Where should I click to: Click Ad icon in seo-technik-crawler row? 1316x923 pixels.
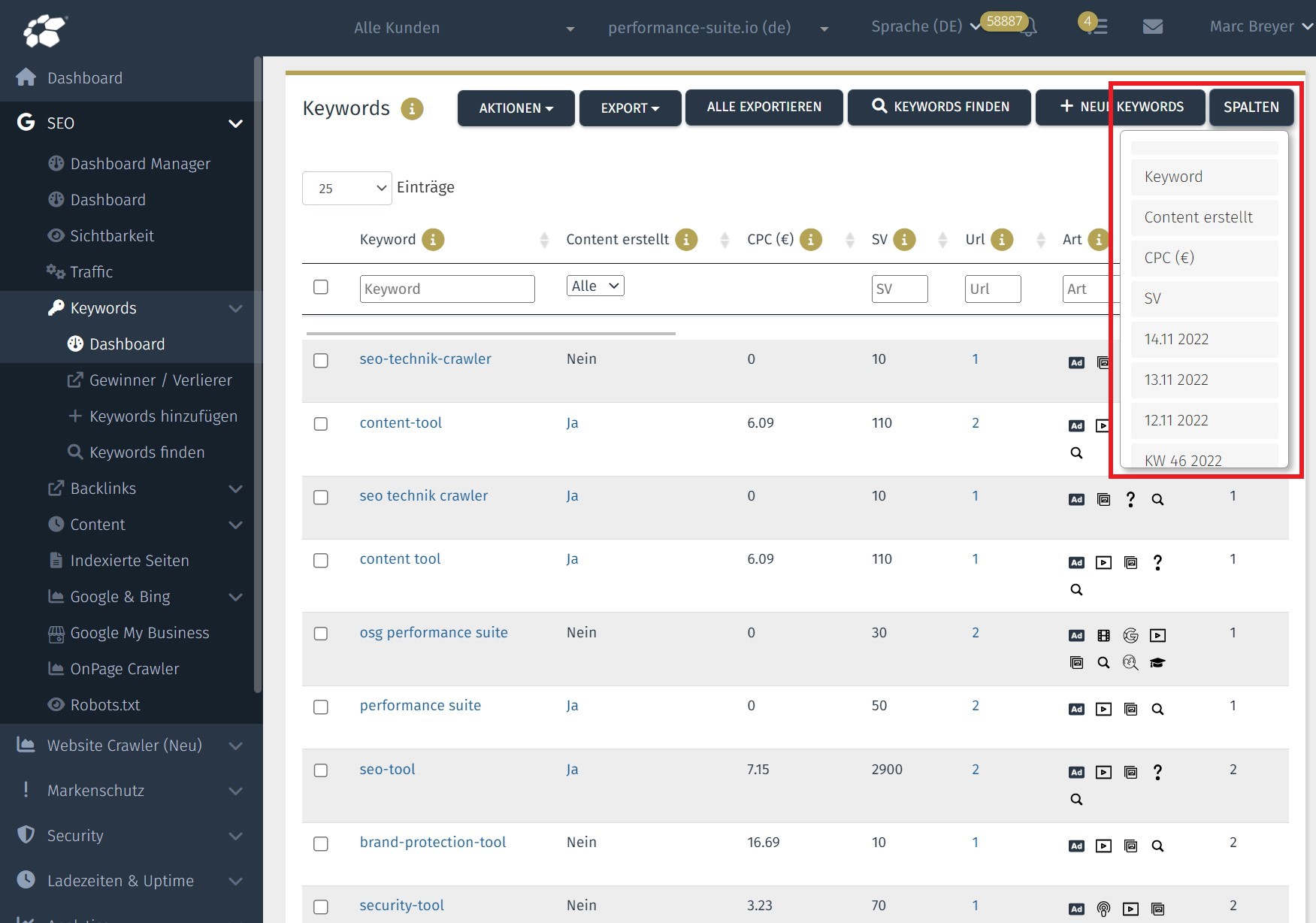1076,363
